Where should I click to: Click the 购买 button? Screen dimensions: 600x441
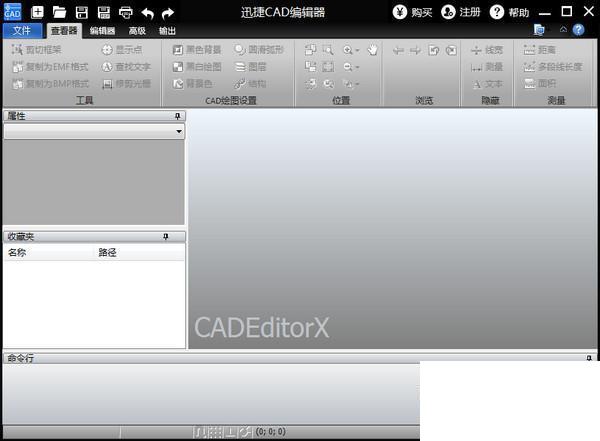tap(412, 12)
